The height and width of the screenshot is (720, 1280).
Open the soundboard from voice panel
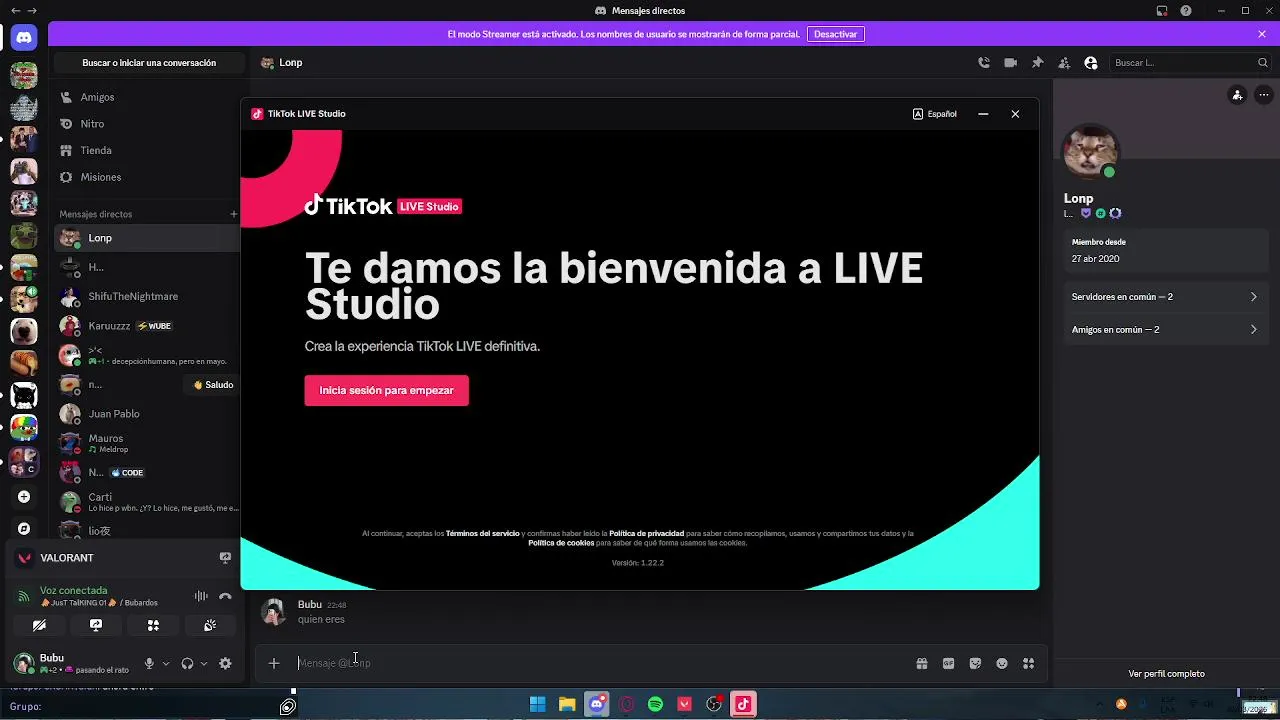[x=210, y=625]
